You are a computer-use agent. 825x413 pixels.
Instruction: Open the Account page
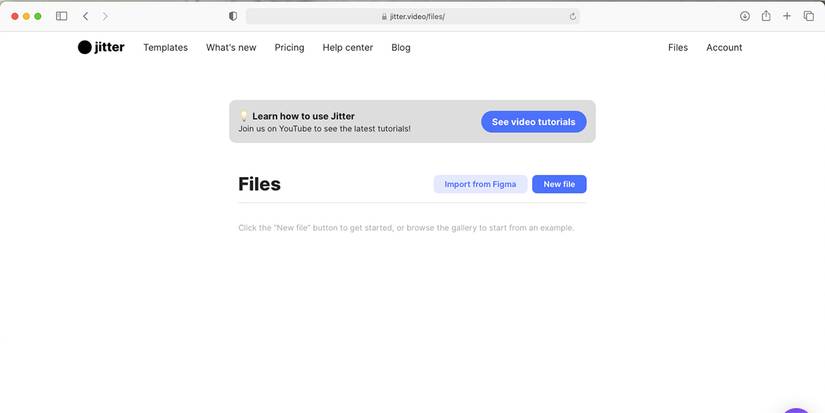(x=724, y=47)
